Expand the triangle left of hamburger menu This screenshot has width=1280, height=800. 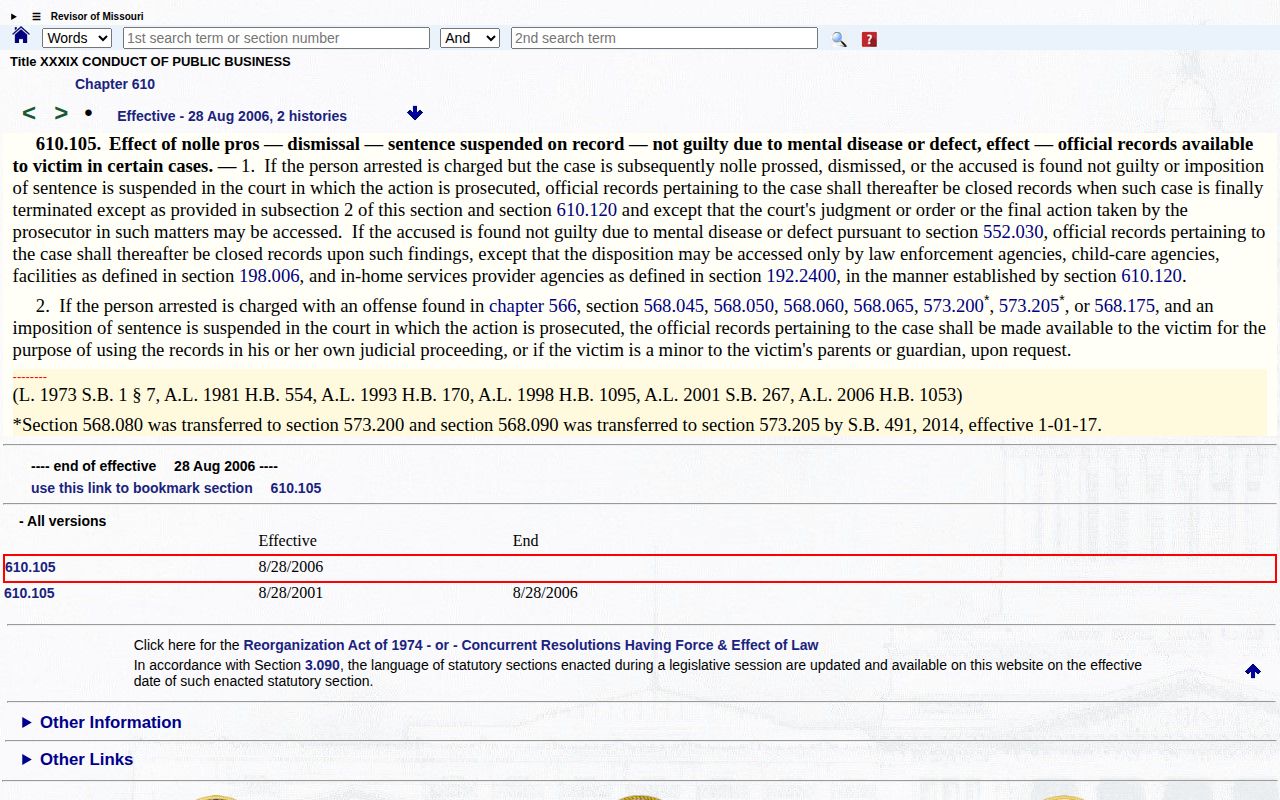[x=14, y=16]
